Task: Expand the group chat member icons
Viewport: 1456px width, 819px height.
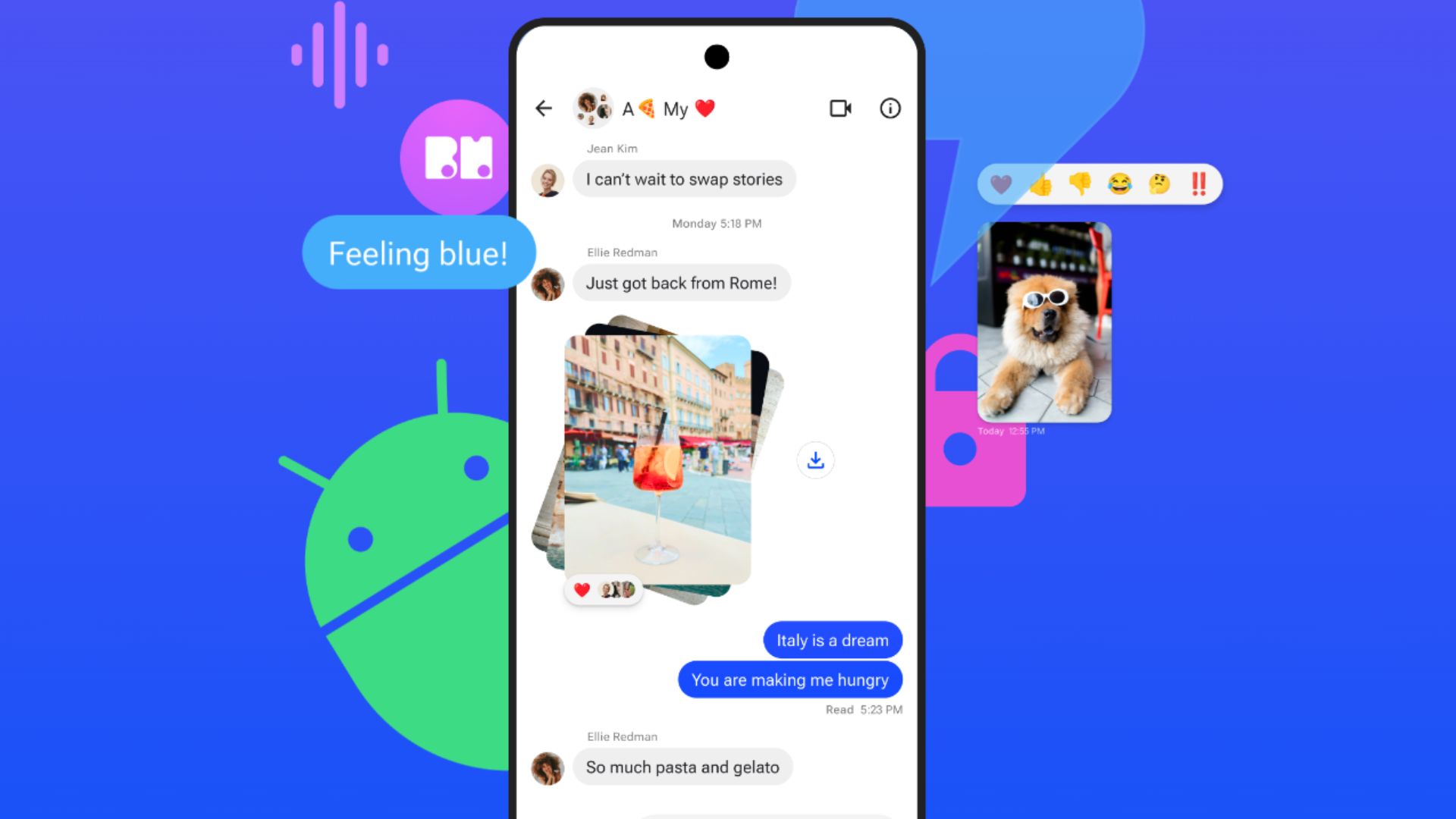Action: tap(592, 109)
